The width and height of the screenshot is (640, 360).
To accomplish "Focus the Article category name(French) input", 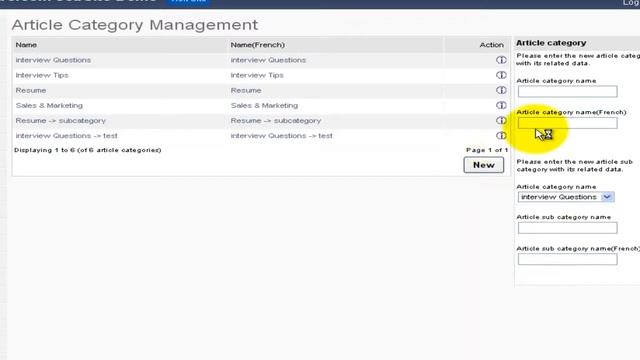I will tap(567, 123).
